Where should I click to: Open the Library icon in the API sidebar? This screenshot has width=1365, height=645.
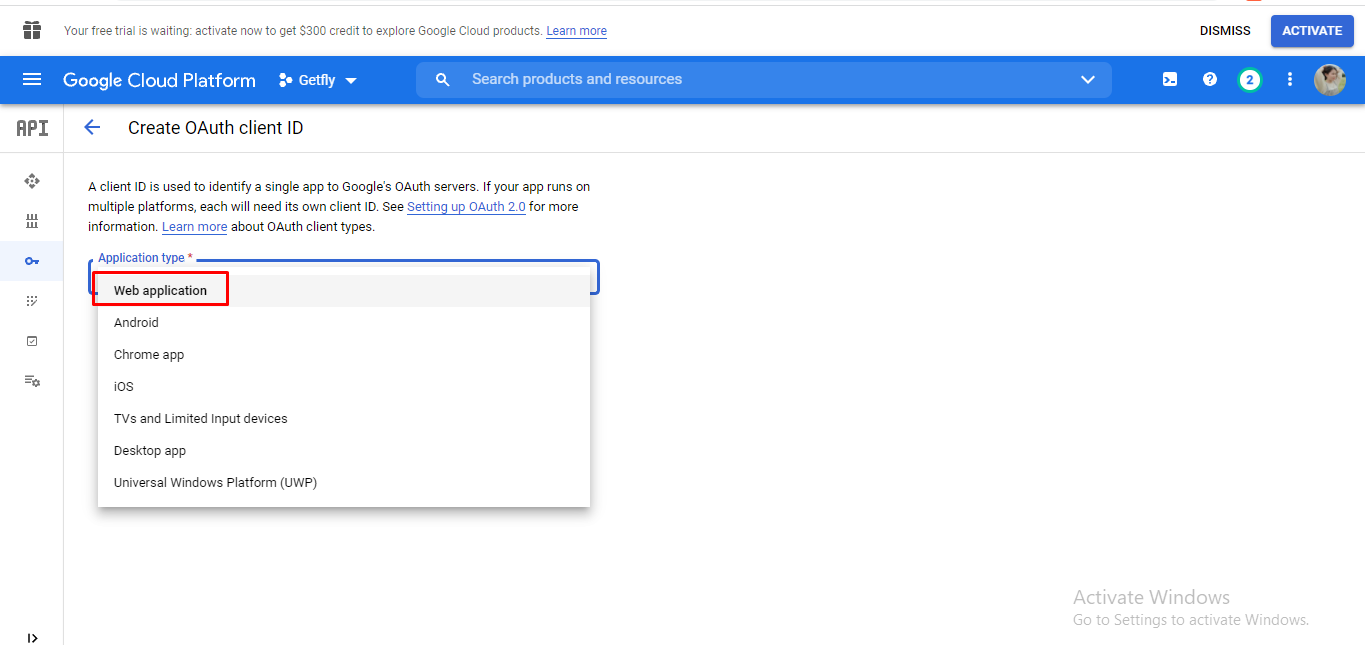pos(32,221)
